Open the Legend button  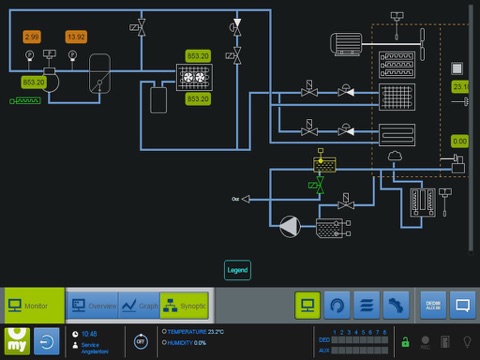237,270
